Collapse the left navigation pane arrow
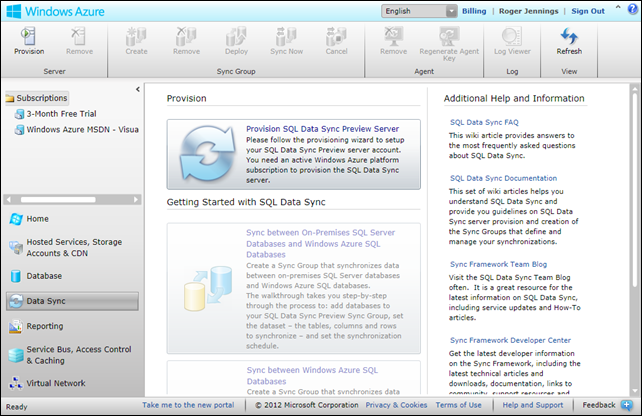This screenshot has height=416, width=642. click(138, 89)
